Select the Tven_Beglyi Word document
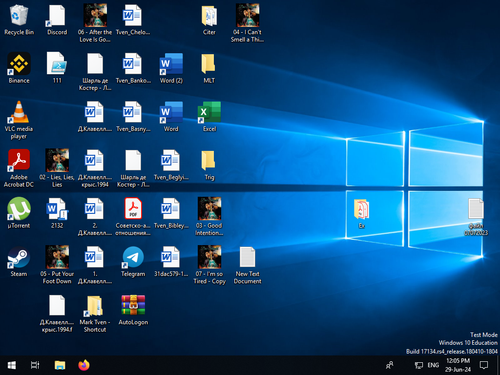Viewport: 500px width, 375px height. click(171, 160)
